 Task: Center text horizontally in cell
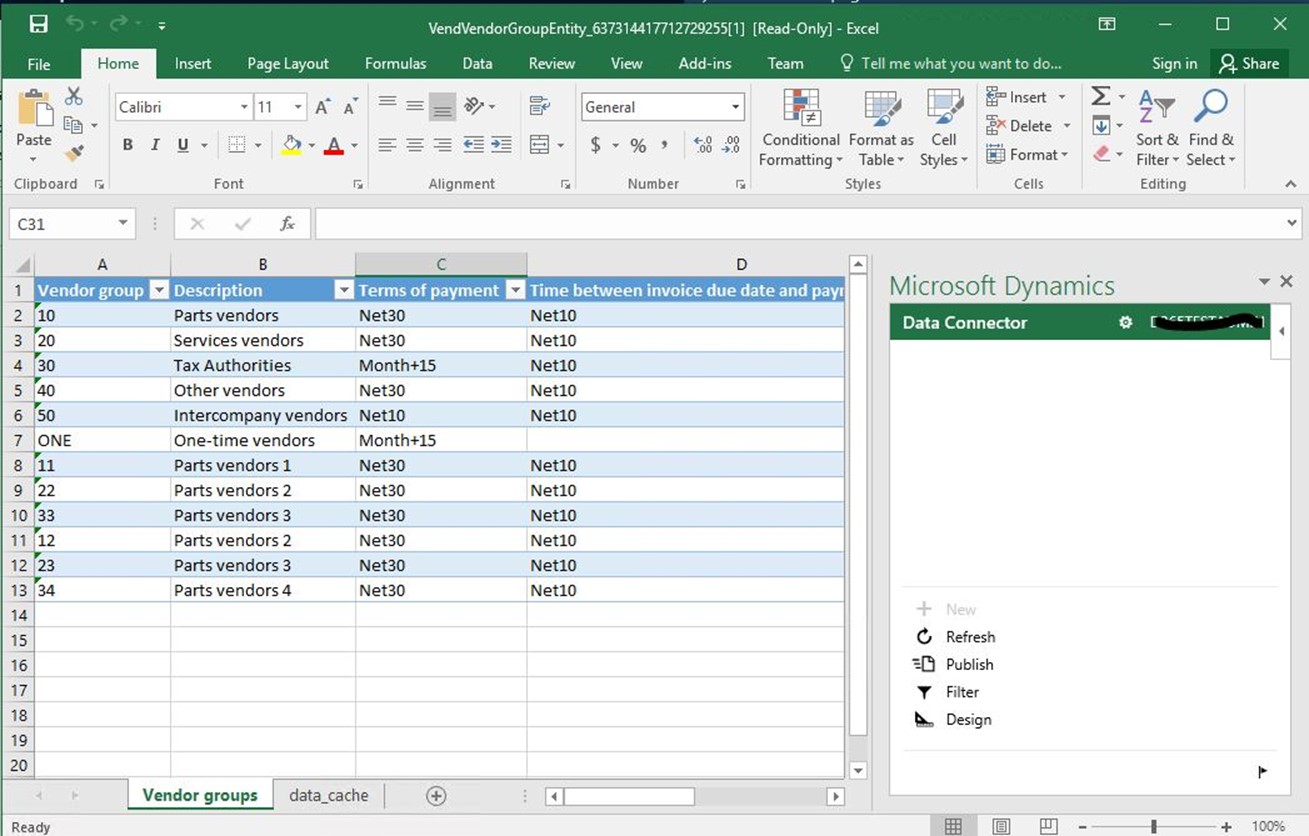point(415,145)
